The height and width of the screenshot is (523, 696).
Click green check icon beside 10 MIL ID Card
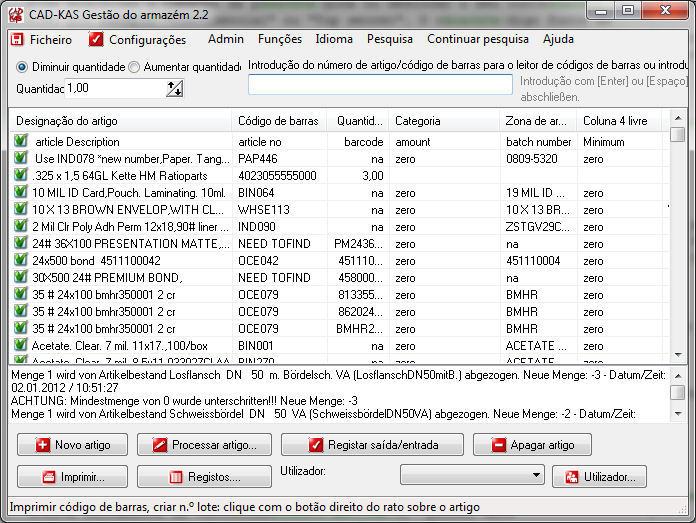(x=20, y=192)
